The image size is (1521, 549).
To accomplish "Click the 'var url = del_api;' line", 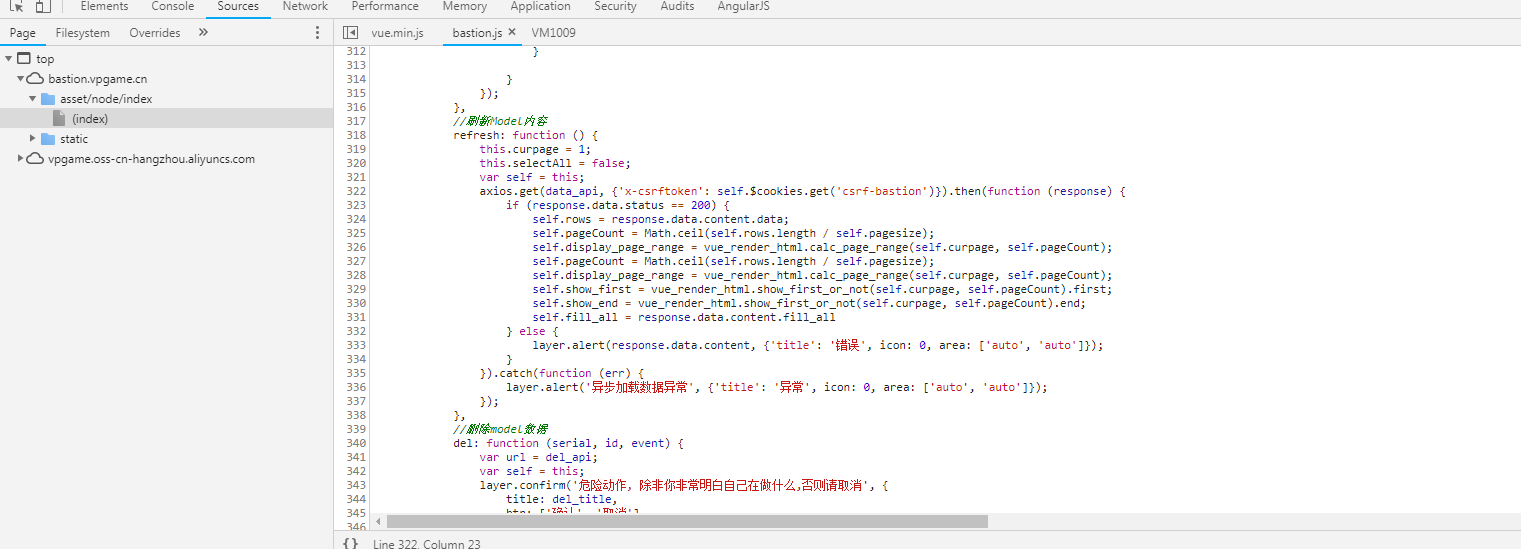I will [x=538, y=457].
